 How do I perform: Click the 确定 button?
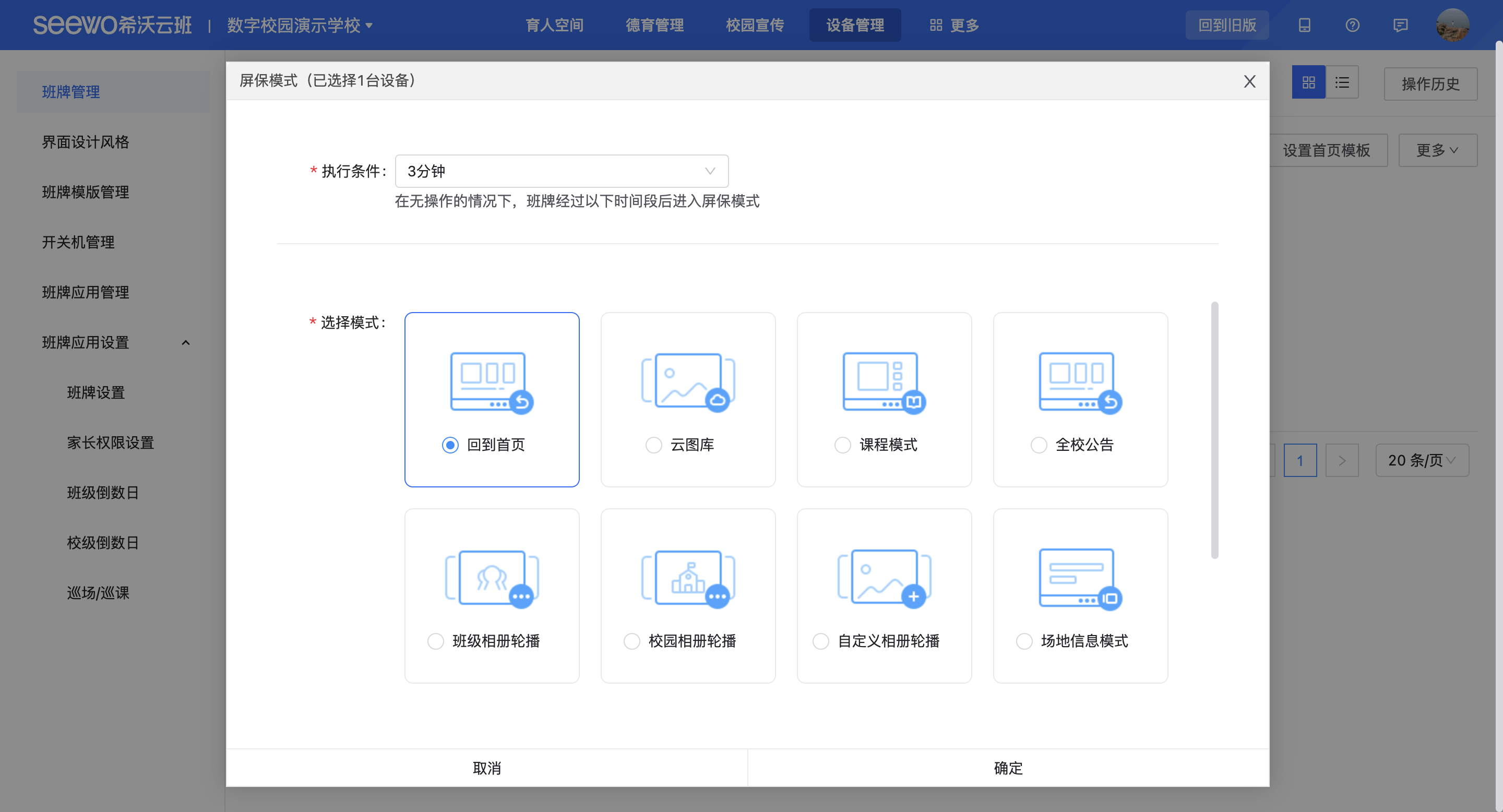pyautogui.click(x=1008, y=768)
